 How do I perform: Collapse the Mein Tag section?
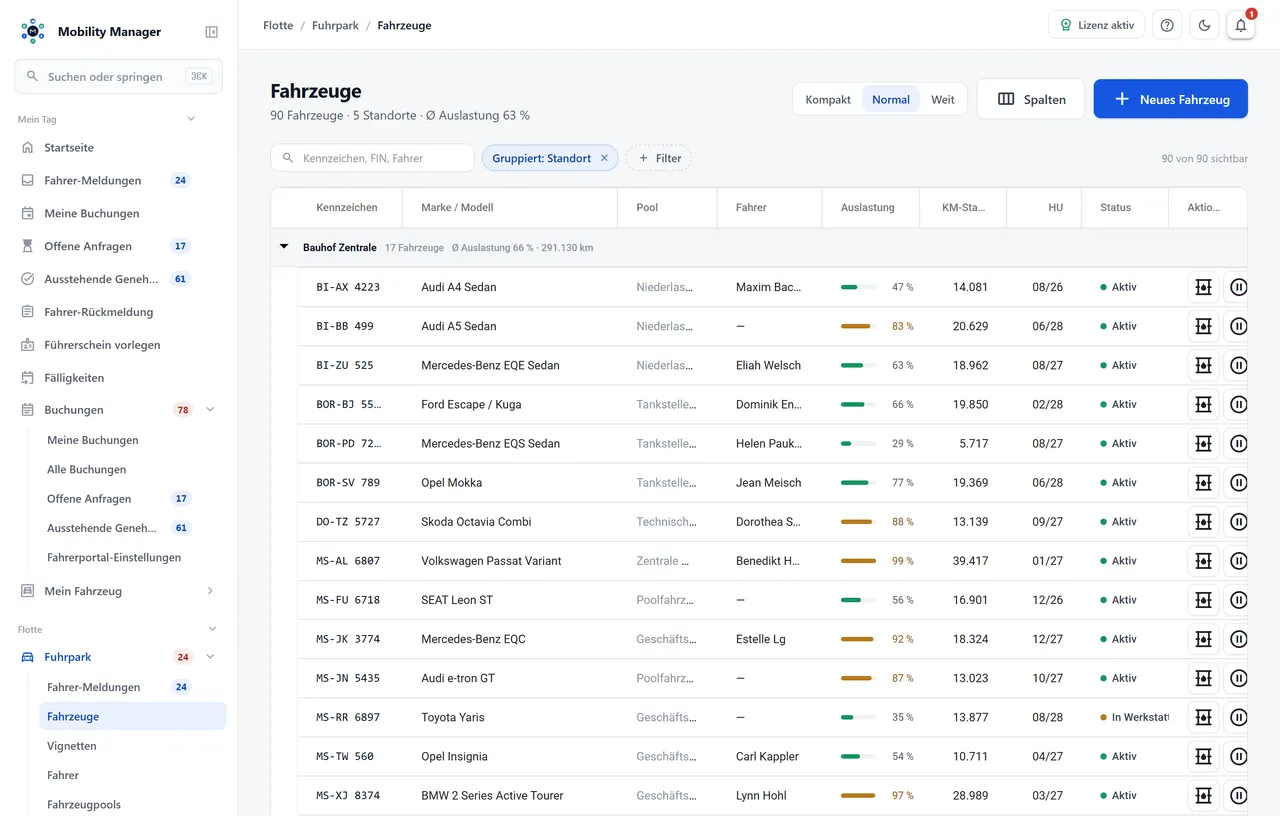191,119
